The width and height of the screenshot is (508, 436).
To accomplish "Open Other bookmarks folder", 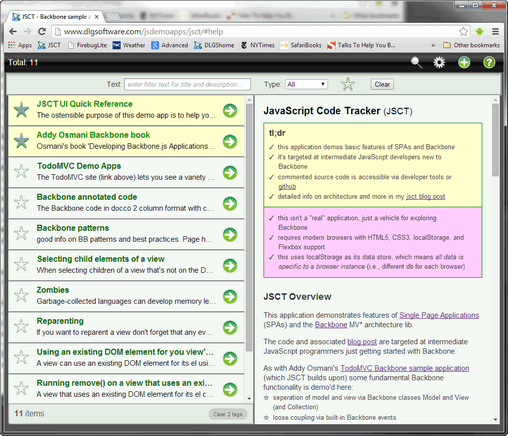I will [472, 45].
